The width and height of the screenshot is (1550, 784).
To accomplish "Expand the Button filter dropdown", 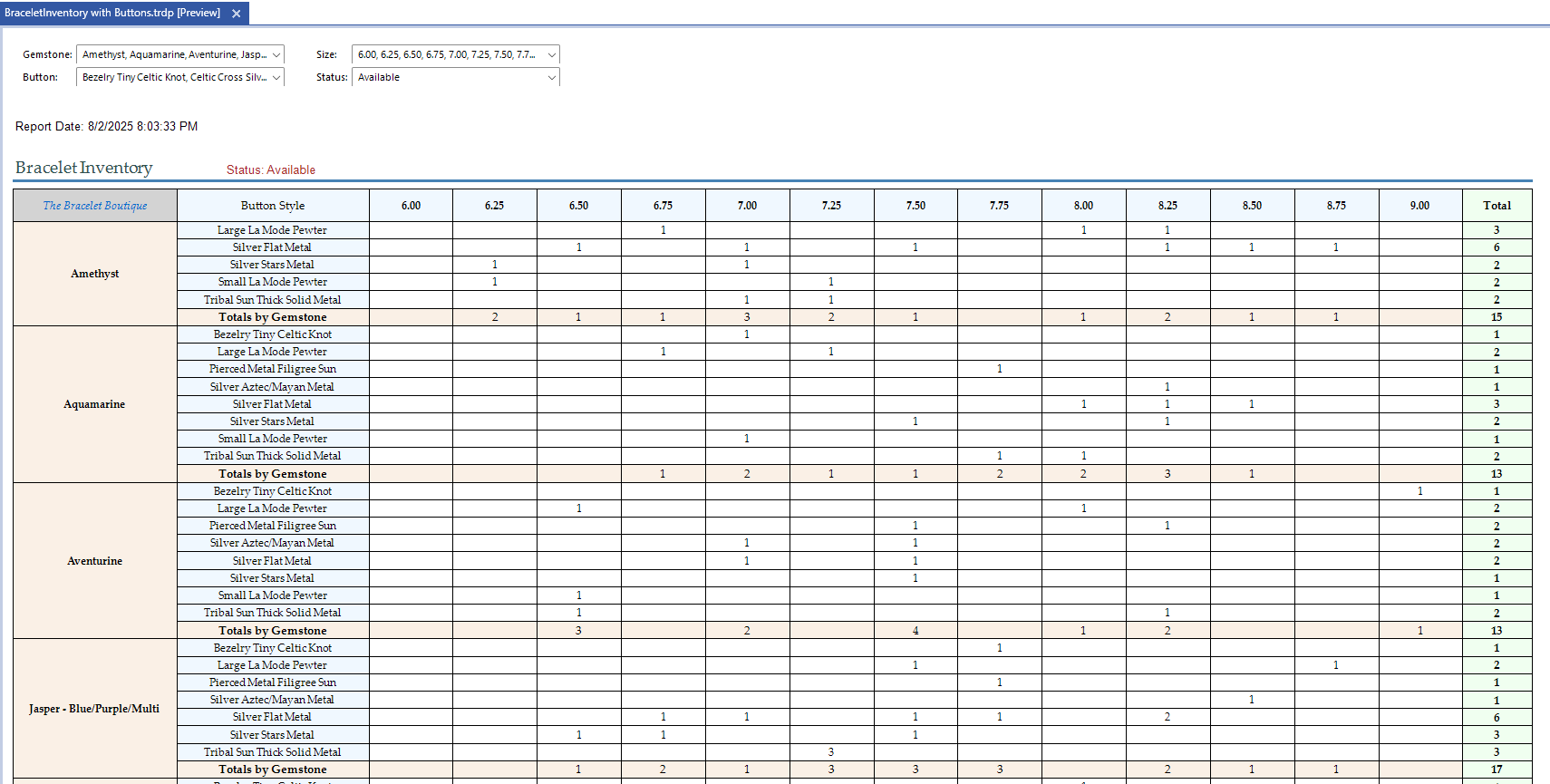I will tap(276, 78).
